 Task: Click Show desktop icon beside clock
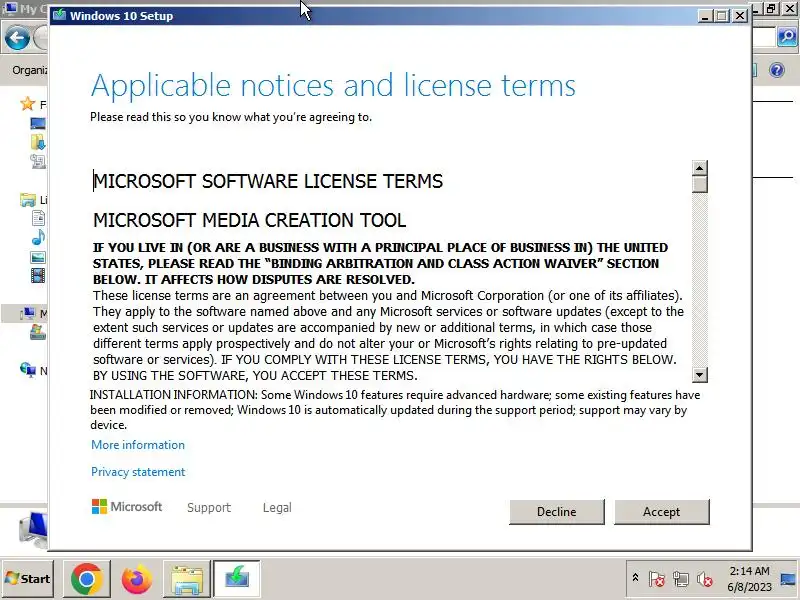(788, 579)
